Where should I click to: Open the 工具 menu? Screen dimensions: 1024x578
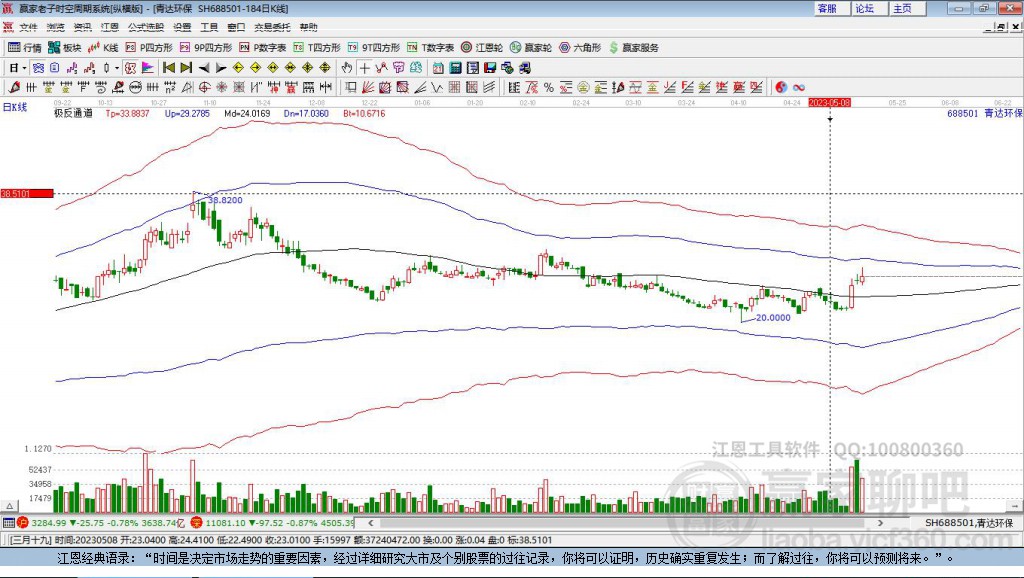pos(208,27)
